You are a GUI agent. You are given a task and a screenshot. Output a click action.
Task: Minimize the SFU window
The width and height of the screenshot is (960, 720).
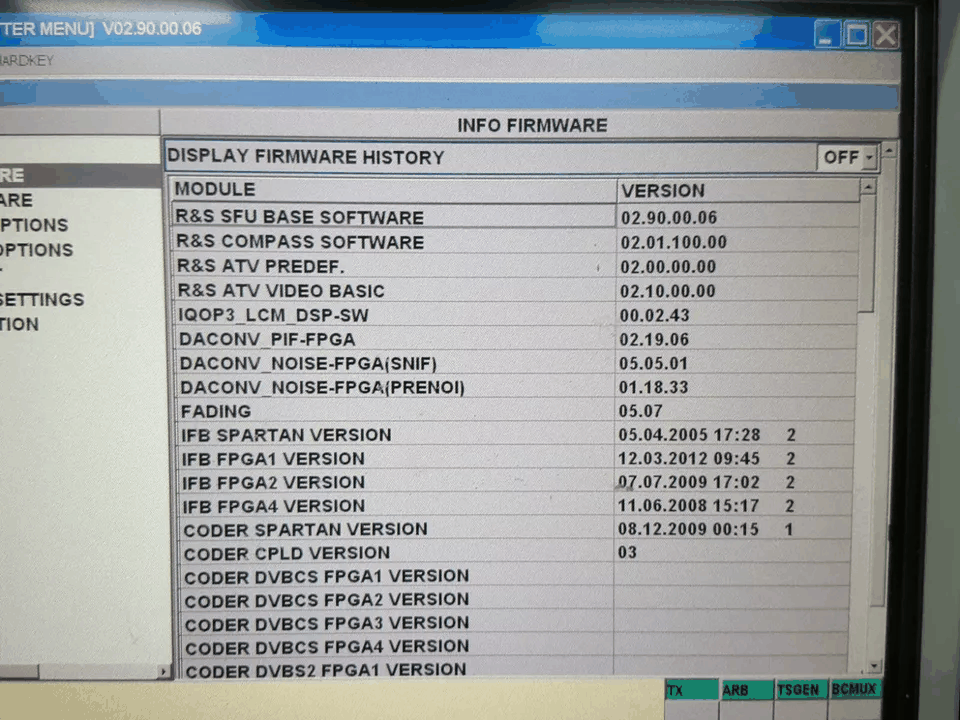[827, 34]
